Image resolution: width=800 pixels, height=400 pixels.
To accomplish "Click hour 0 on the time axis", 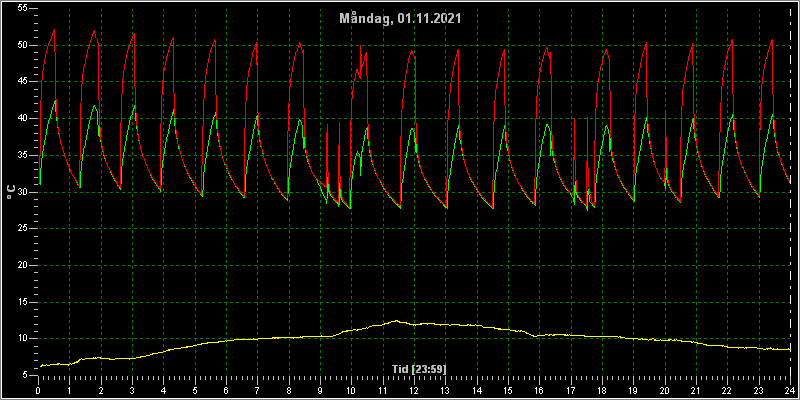I will coord(38,390).
